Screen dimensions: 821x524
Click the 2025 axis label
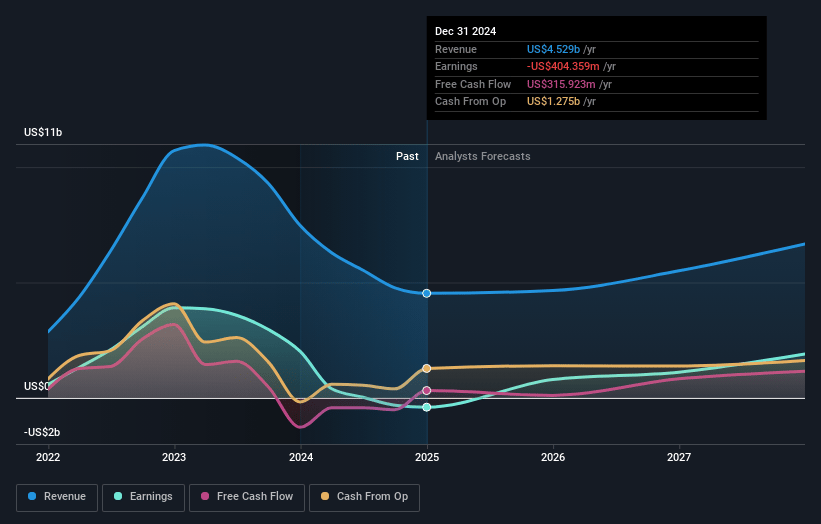tap(427, 458)
